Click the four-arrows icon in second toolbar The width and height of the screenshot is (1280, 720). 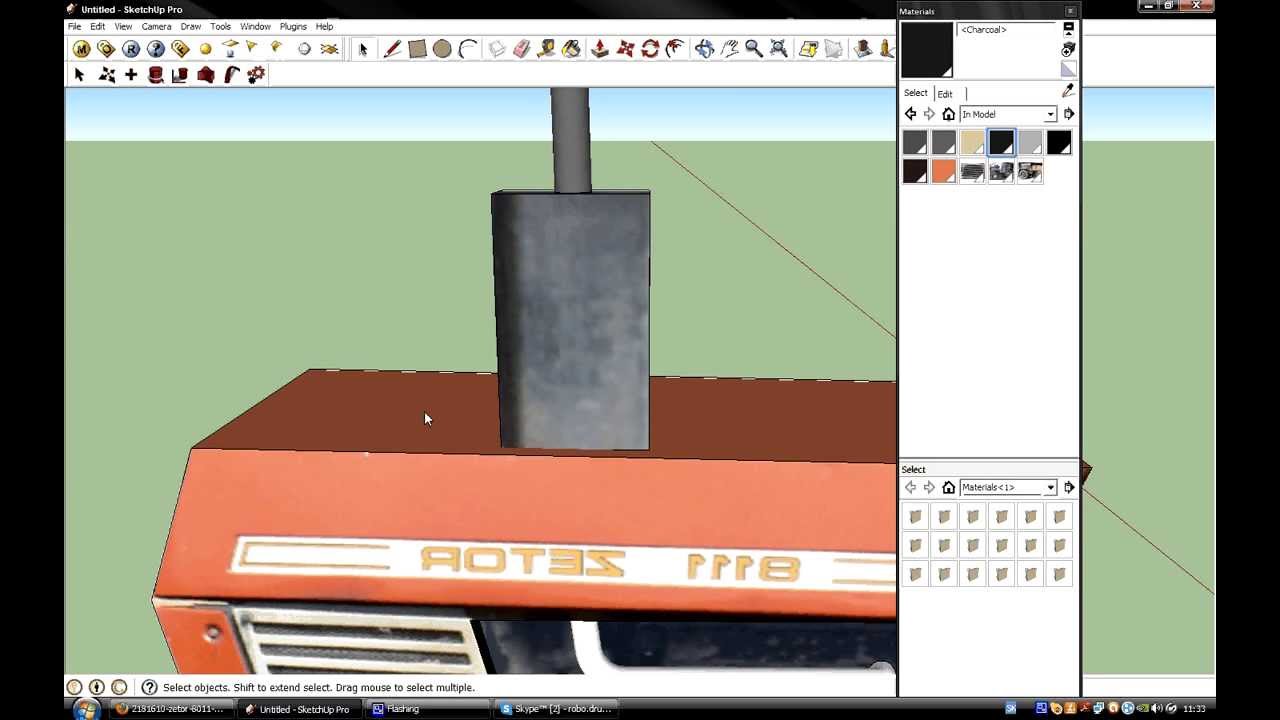[x=106, y=75]
